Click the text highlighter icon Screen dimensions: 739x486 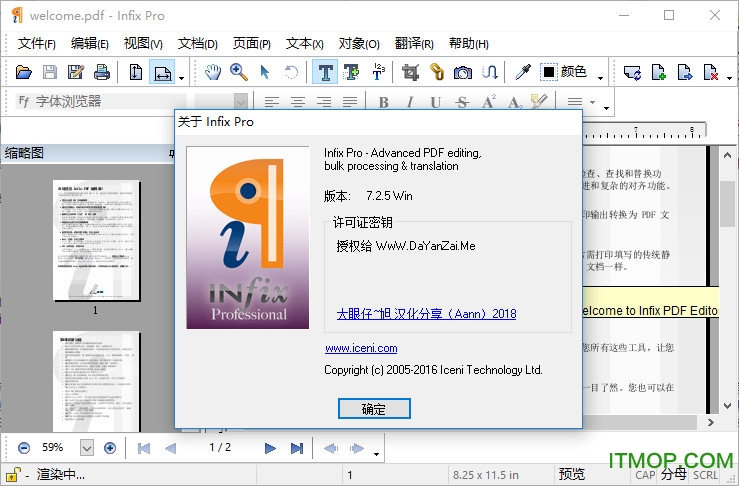pos(540,101)
